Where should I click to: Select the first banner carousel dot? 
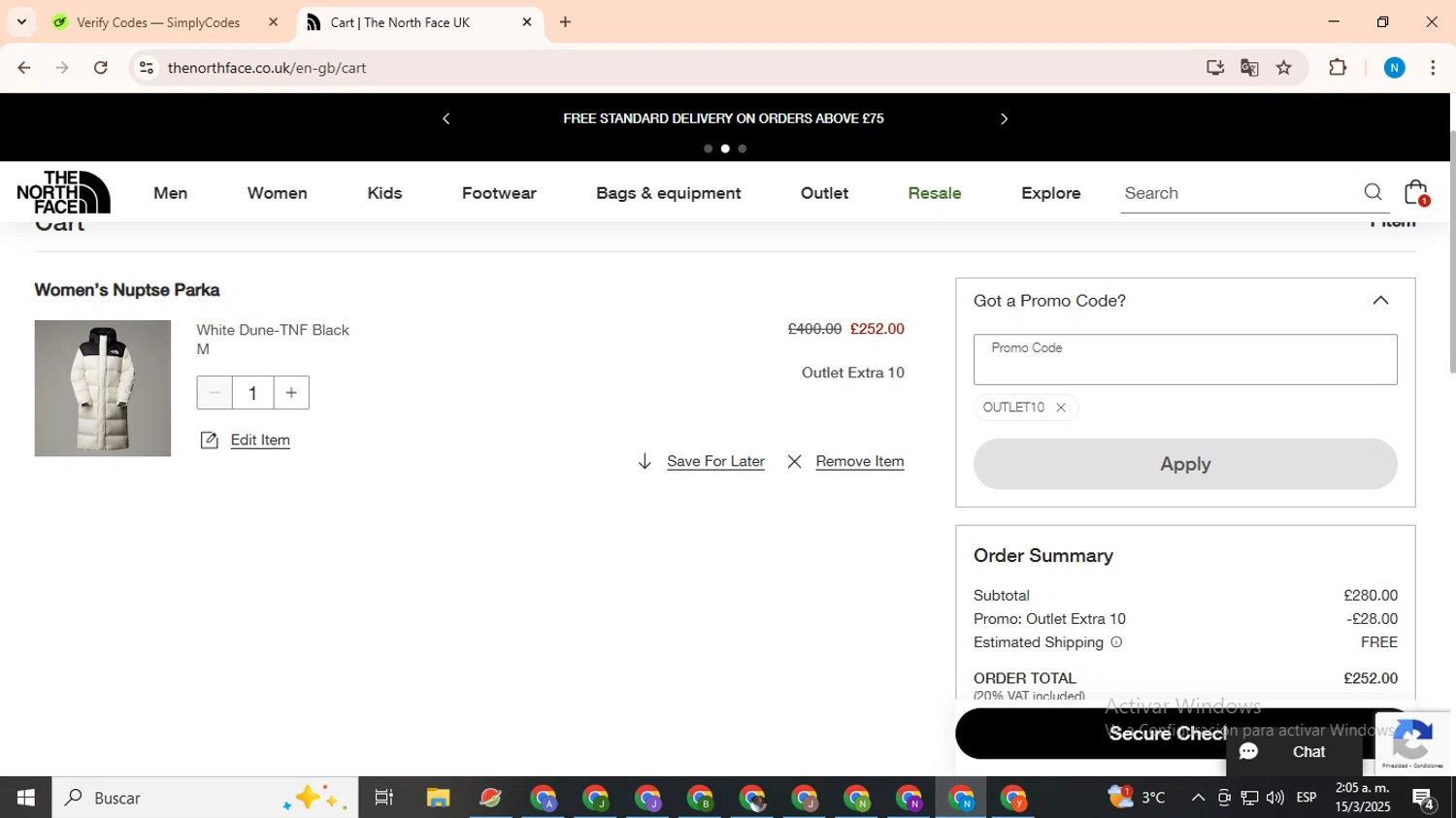pos(708,148)
